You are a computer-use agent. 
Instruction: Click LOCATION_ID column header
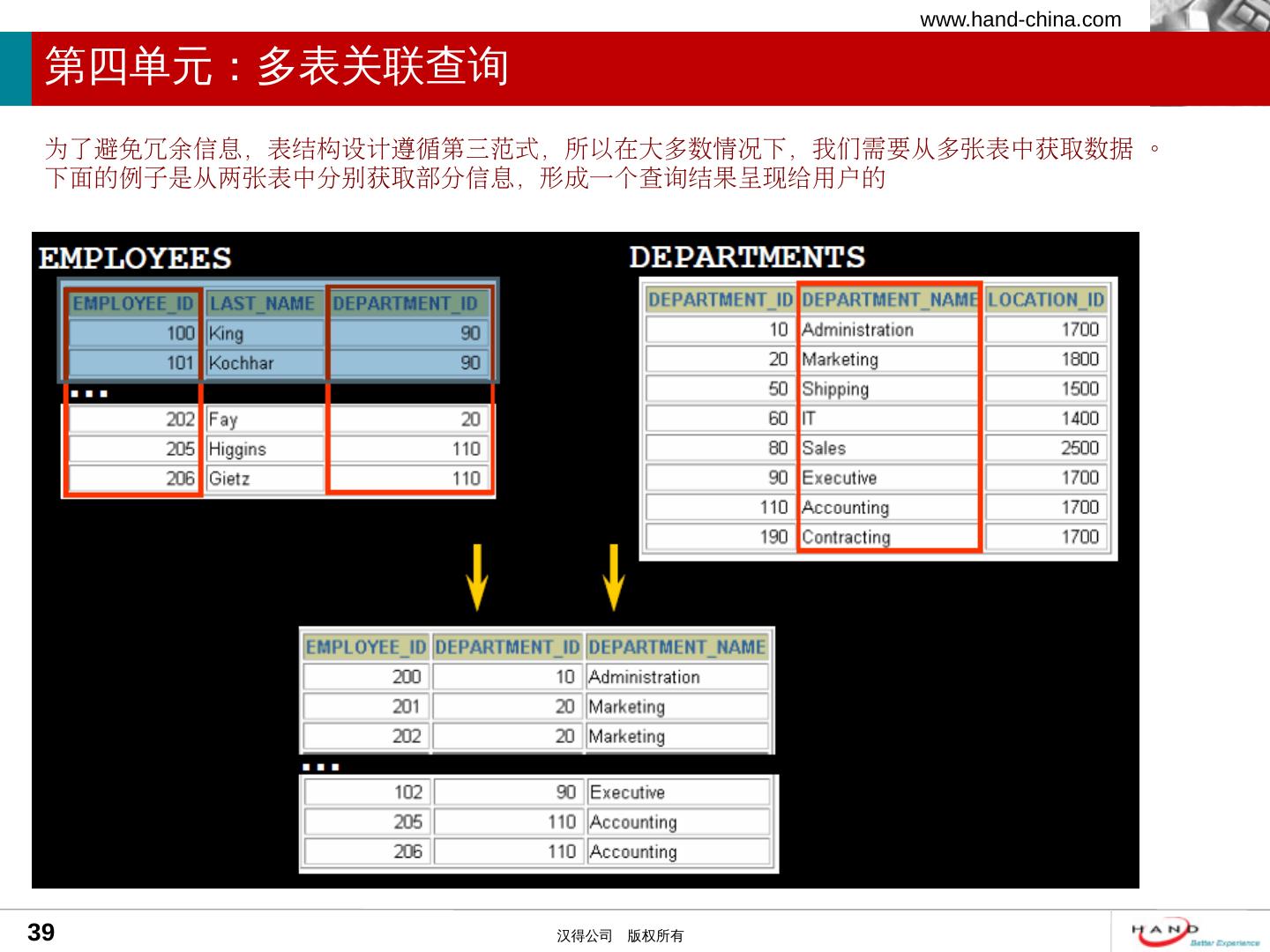(1045, 300)
